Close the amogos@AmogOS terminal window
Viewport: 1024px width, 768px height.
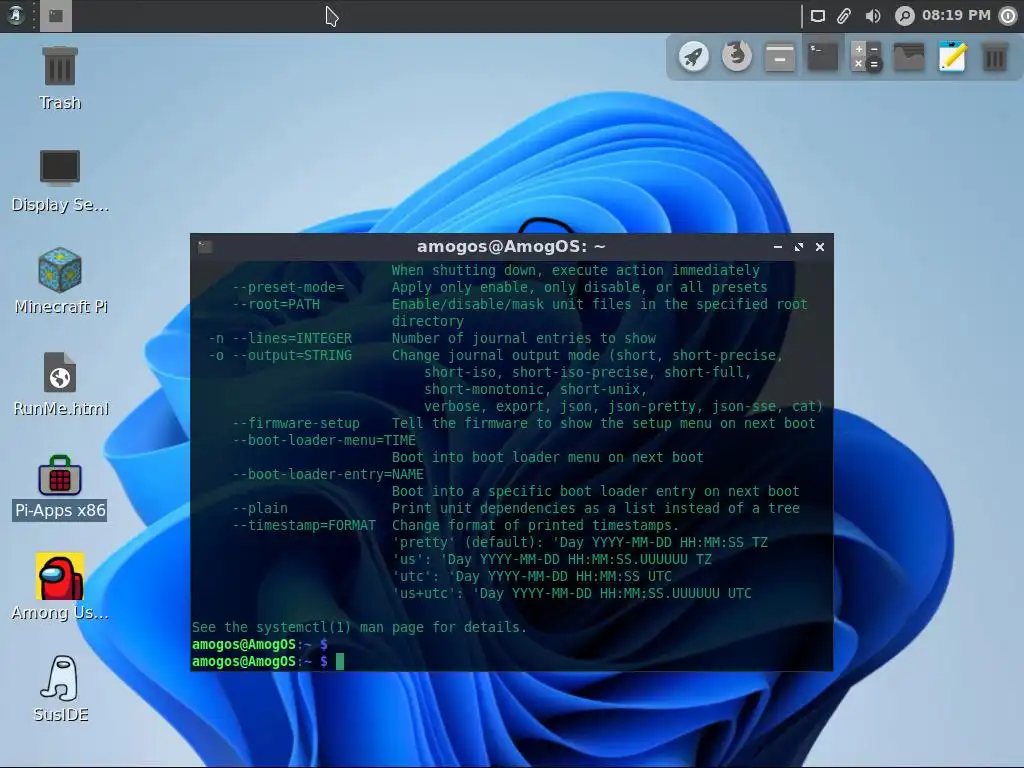(x=820, y=247)
